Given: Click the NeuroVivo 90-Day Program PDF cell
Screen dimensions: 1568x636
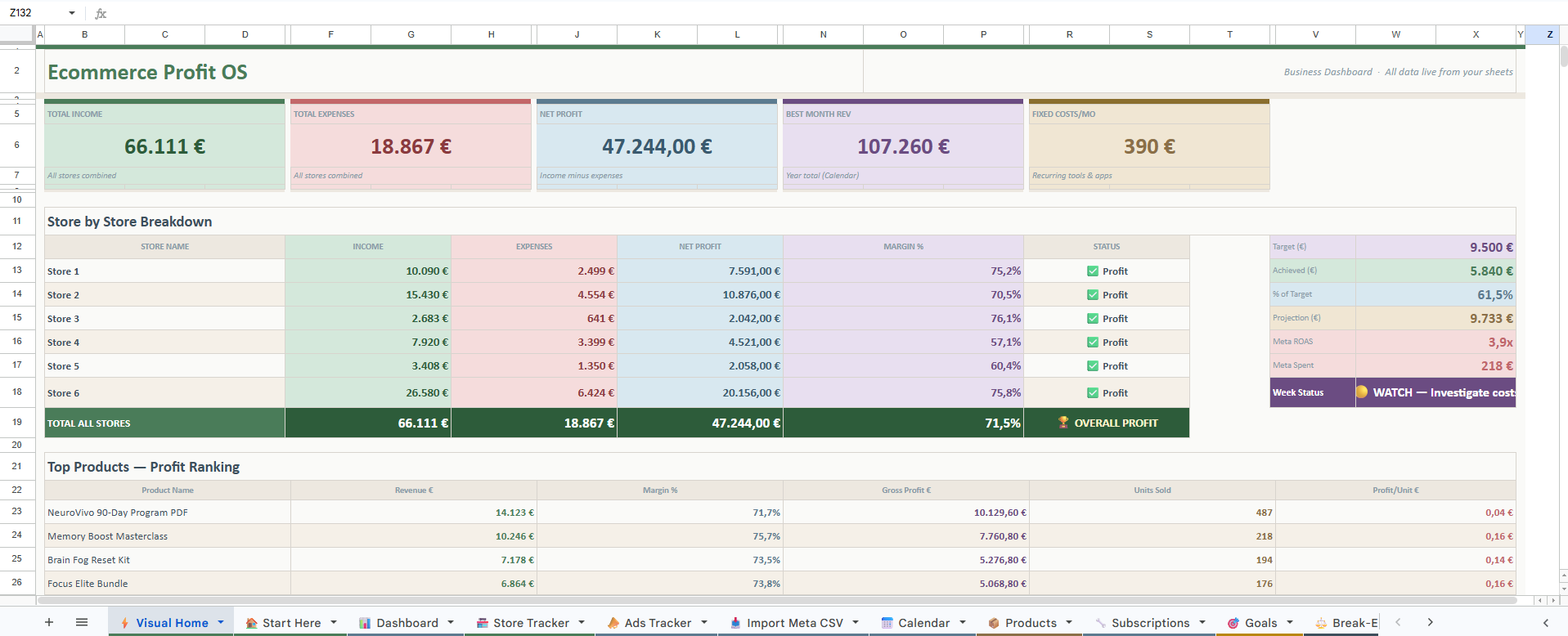Looking at the screenshot, I should [x=168, y=513].
